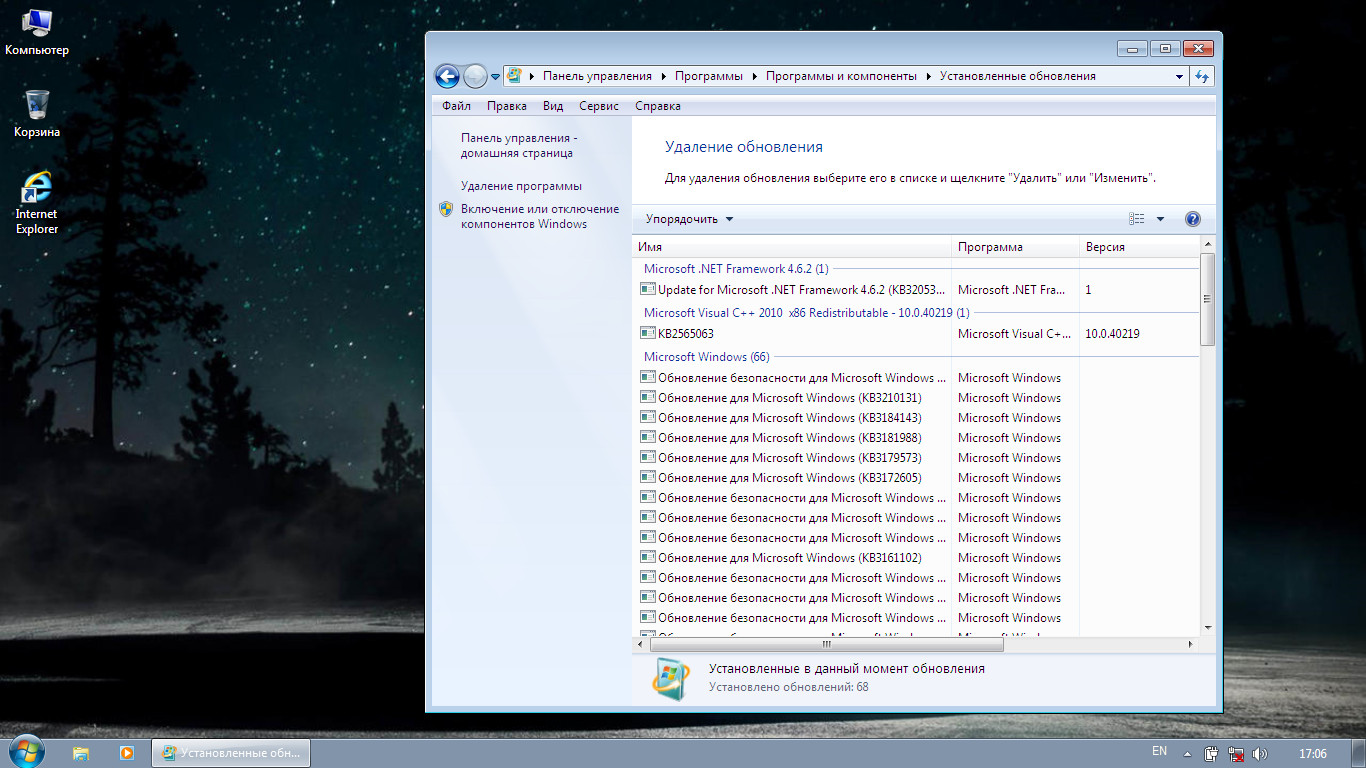
Task: Click the Control Panel icon in address bar
Action: pos(514,75)
